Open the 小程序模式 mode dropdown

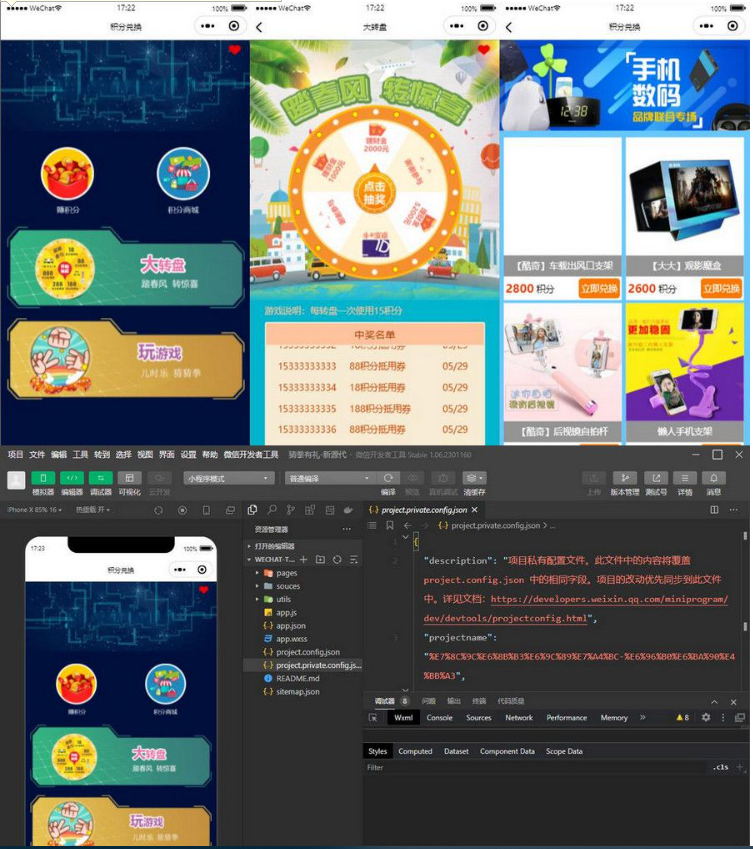tap(228, 478)
